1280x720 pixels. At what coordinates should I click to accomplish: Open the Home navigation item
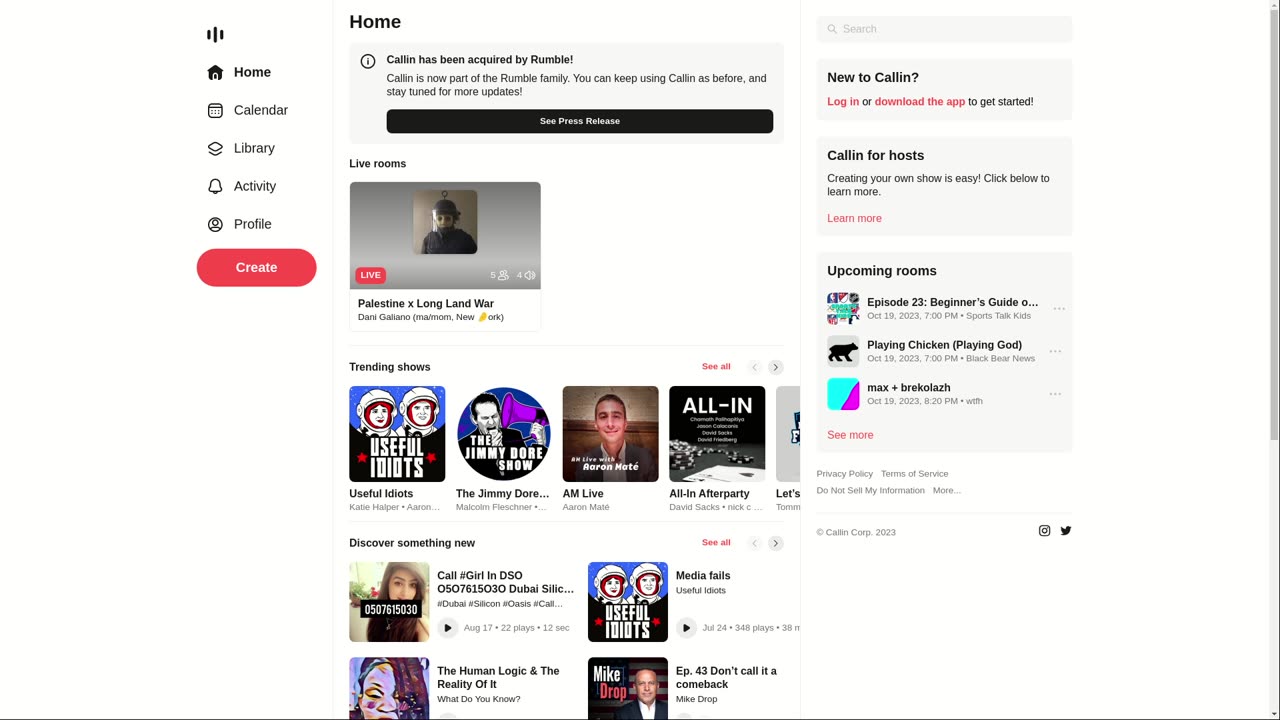pyautogui.click(x=239, y=72)
